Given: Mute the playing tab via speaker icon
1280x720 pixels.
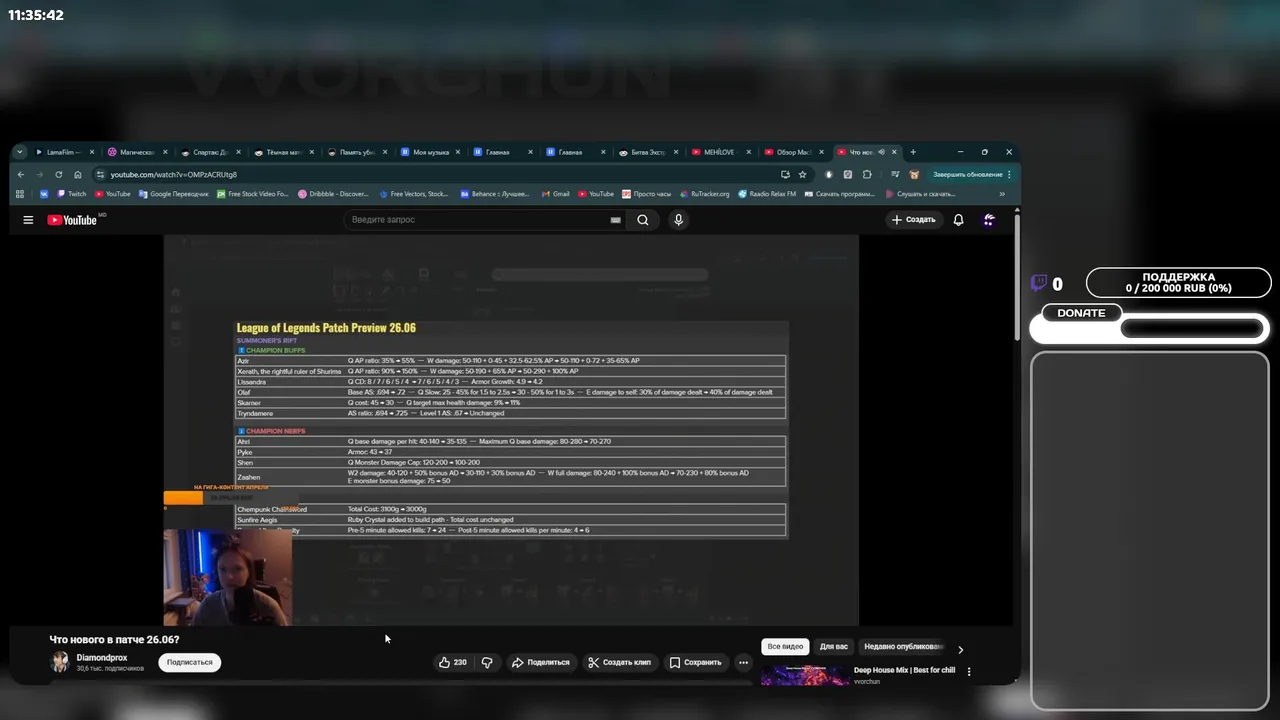Looking at the screenshot, I should [881, 152].
